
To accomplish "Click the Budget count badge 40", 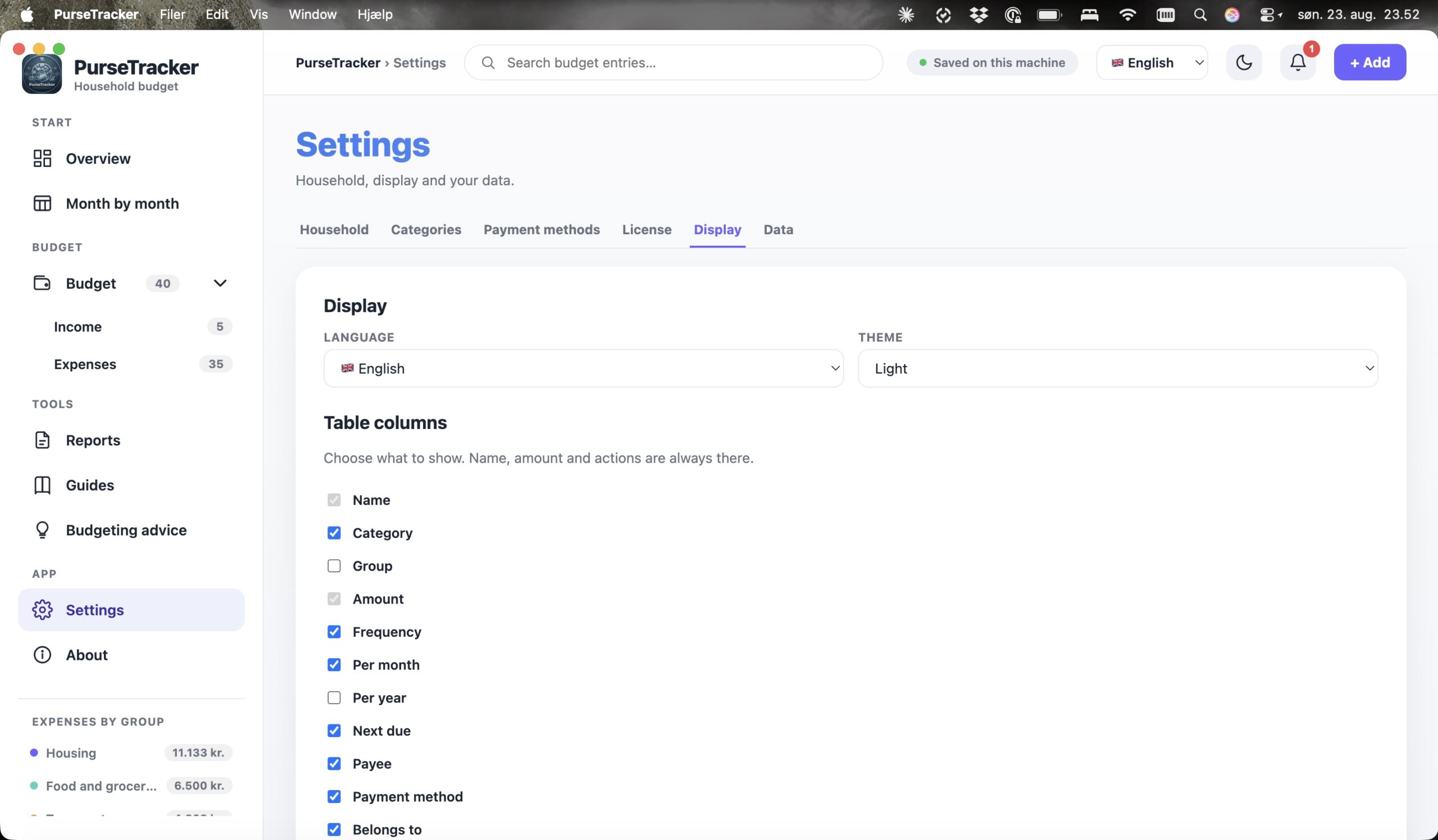I will coord(163,284).
